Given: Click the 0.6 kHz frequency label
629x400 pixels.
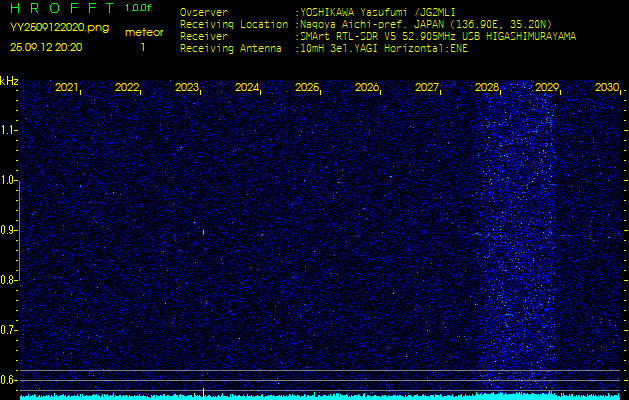Looking at the screenshot, I should coord(7,380).
